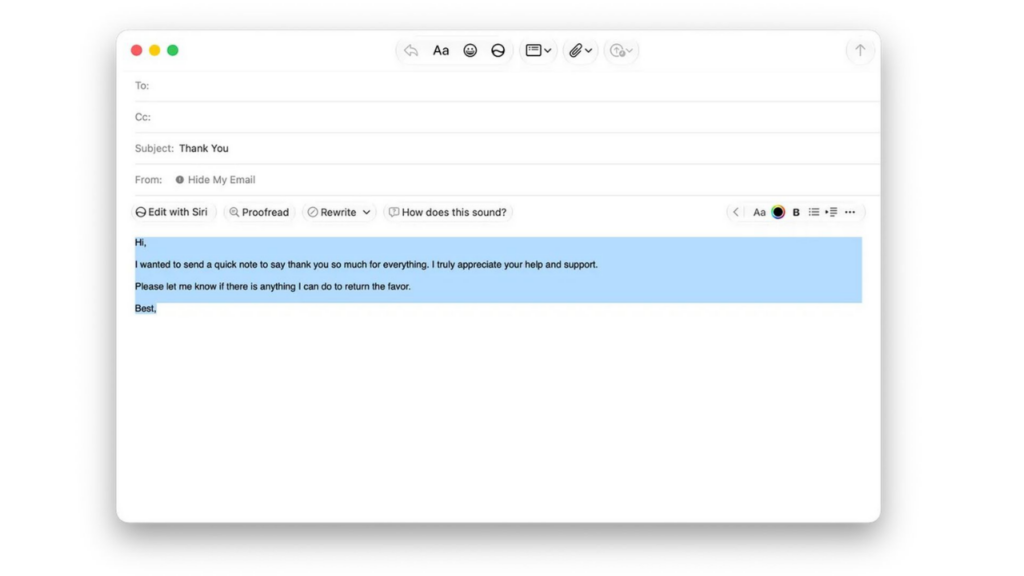This screenshot has height=576, width=1024.
Task: Collapse format bar with left chevron
Action: (736, 212)
